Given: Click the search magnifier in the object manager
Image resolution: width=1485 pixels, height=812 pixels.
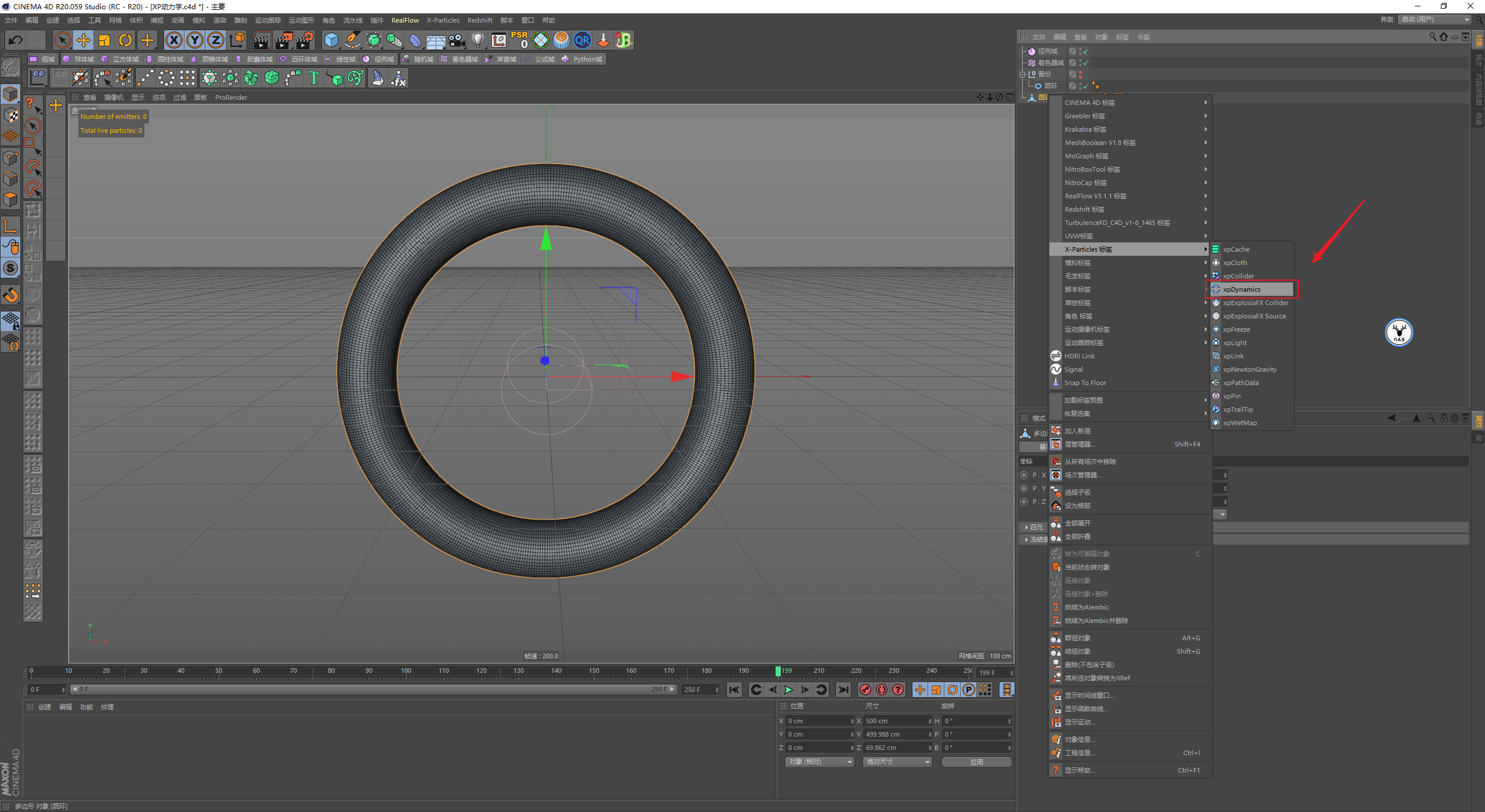Looking at the screenshot, I should tap(1433, 37).
